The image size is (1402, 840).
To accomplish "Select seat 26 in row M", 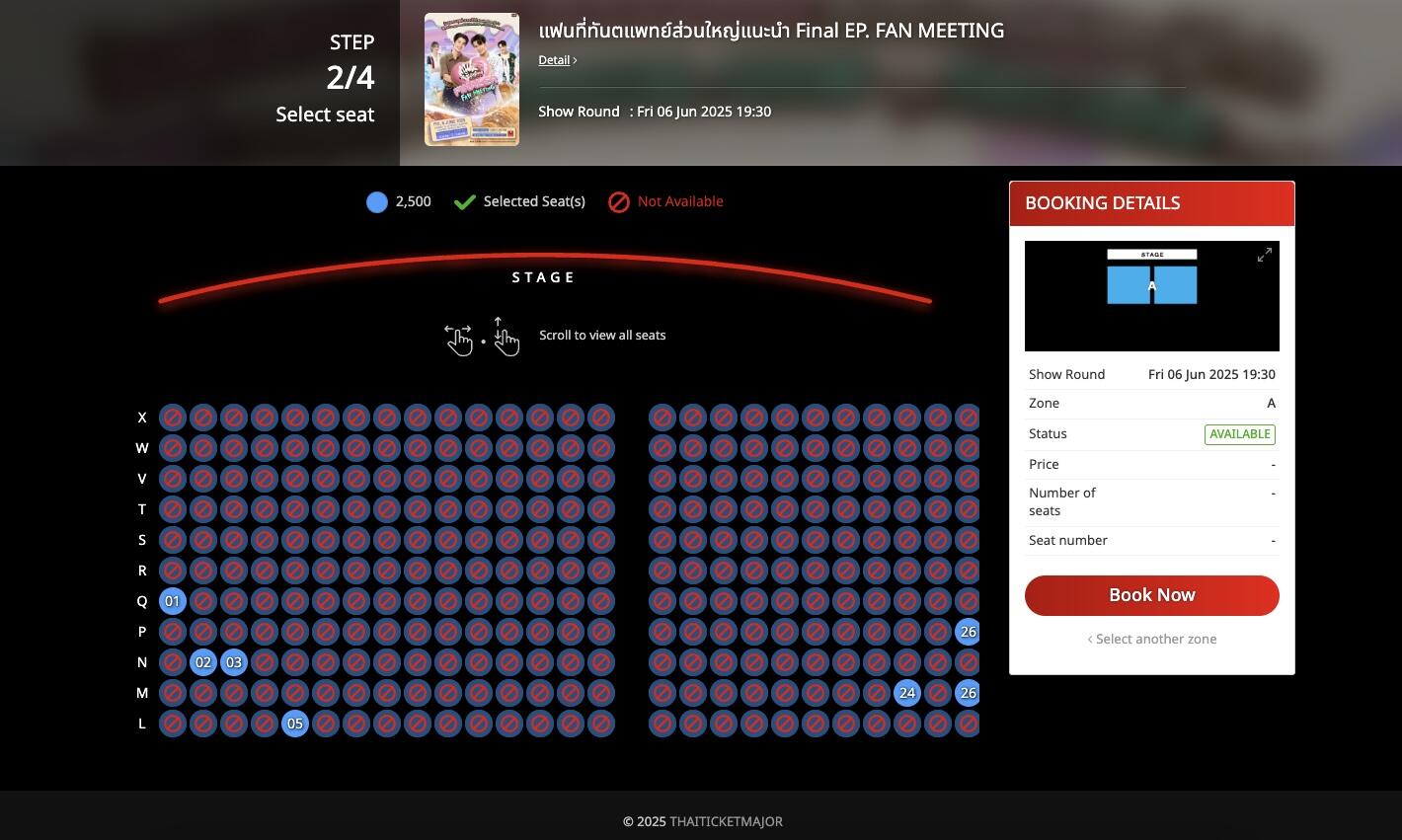I will (x=968, y=693).
